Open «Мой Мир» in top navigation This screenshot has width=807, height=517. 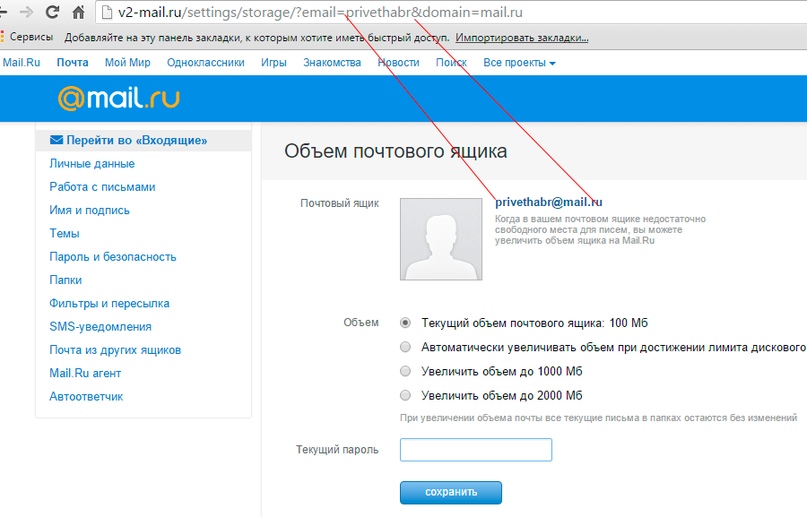pos(128,63)
